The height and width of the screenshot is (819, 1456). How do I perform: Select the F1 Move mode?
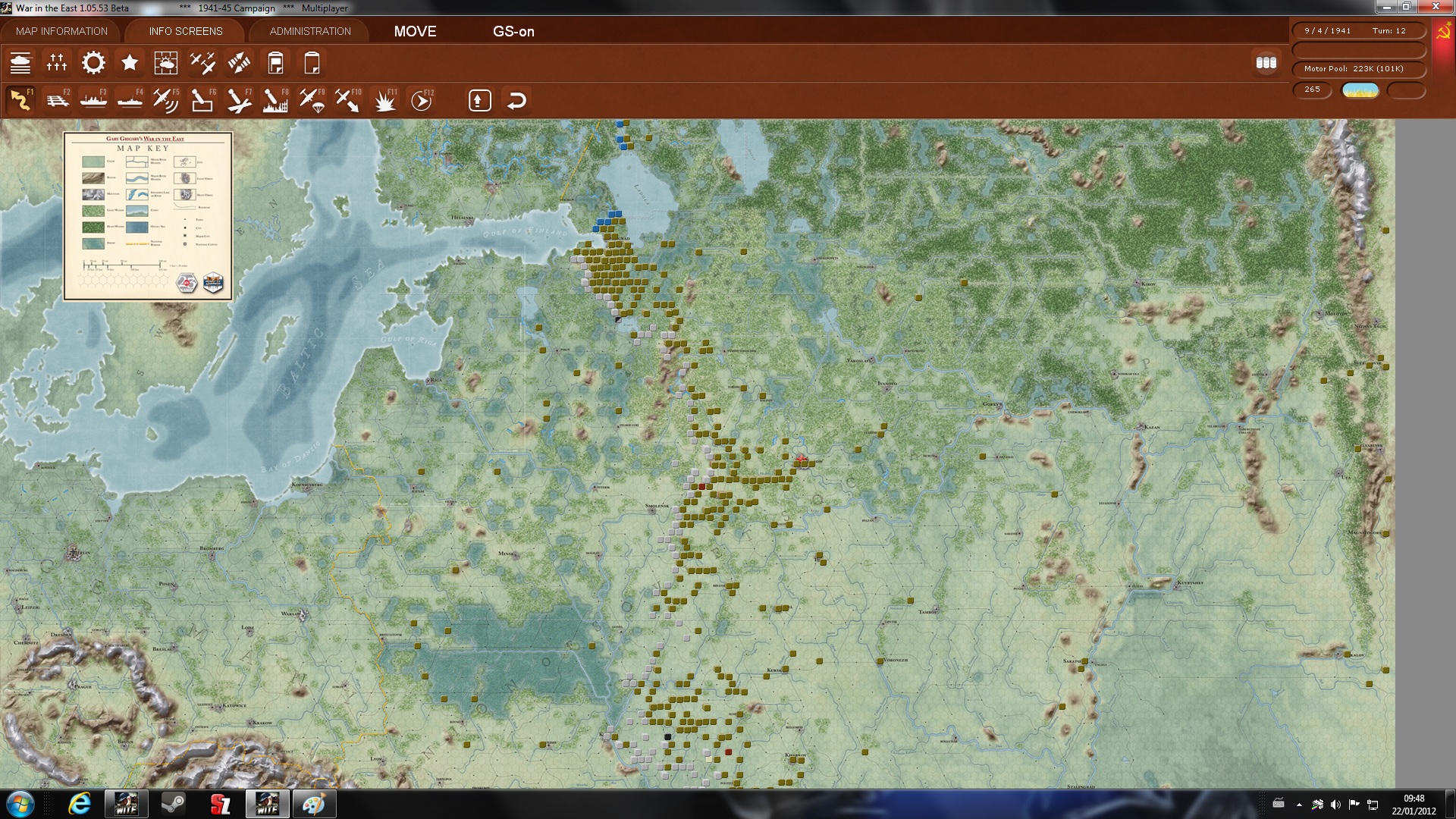pyautogui.click(x=20, y=100)
